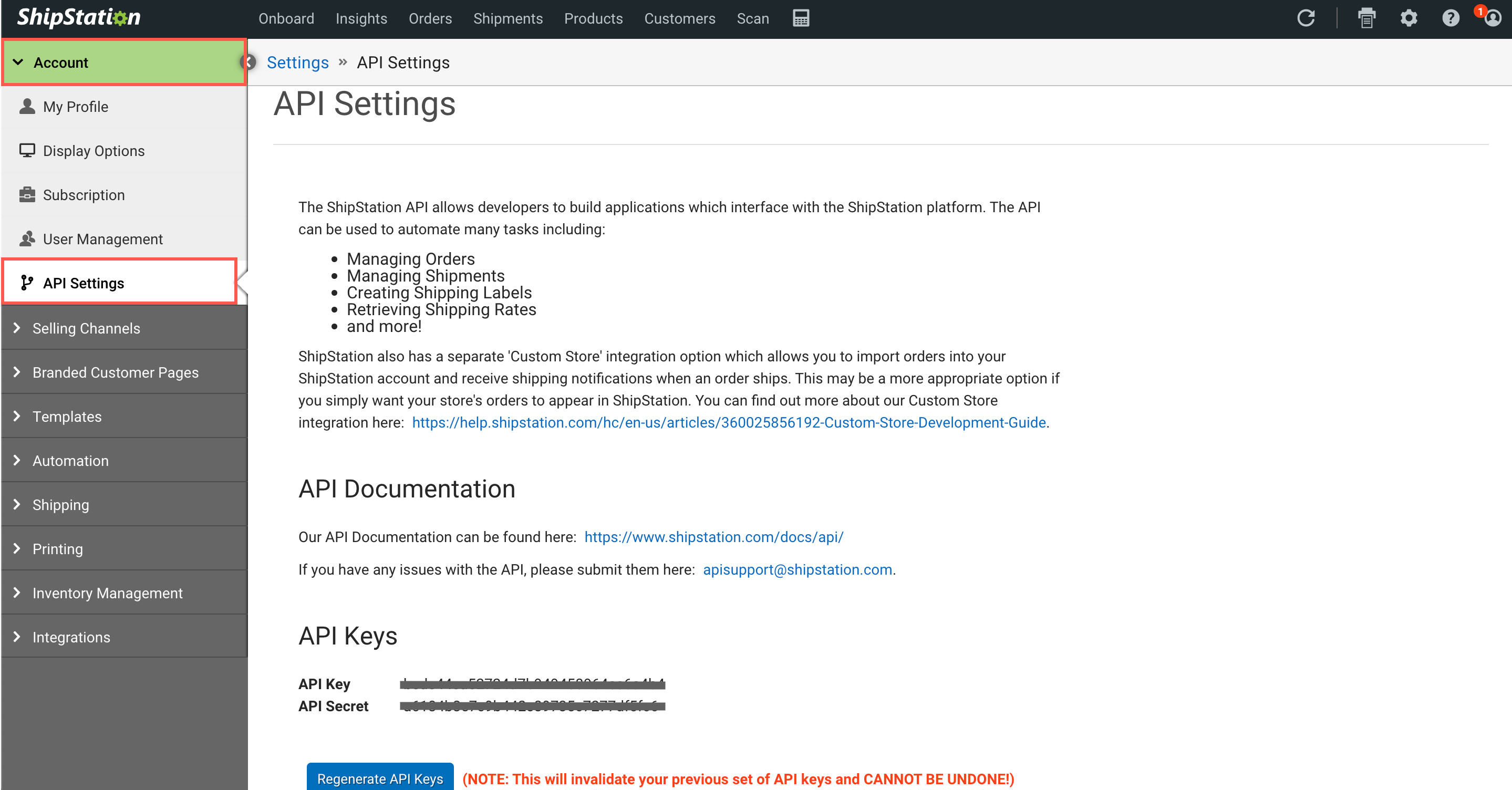
Task: Expand Inventory Management section
Action: [x=125, y=593]
